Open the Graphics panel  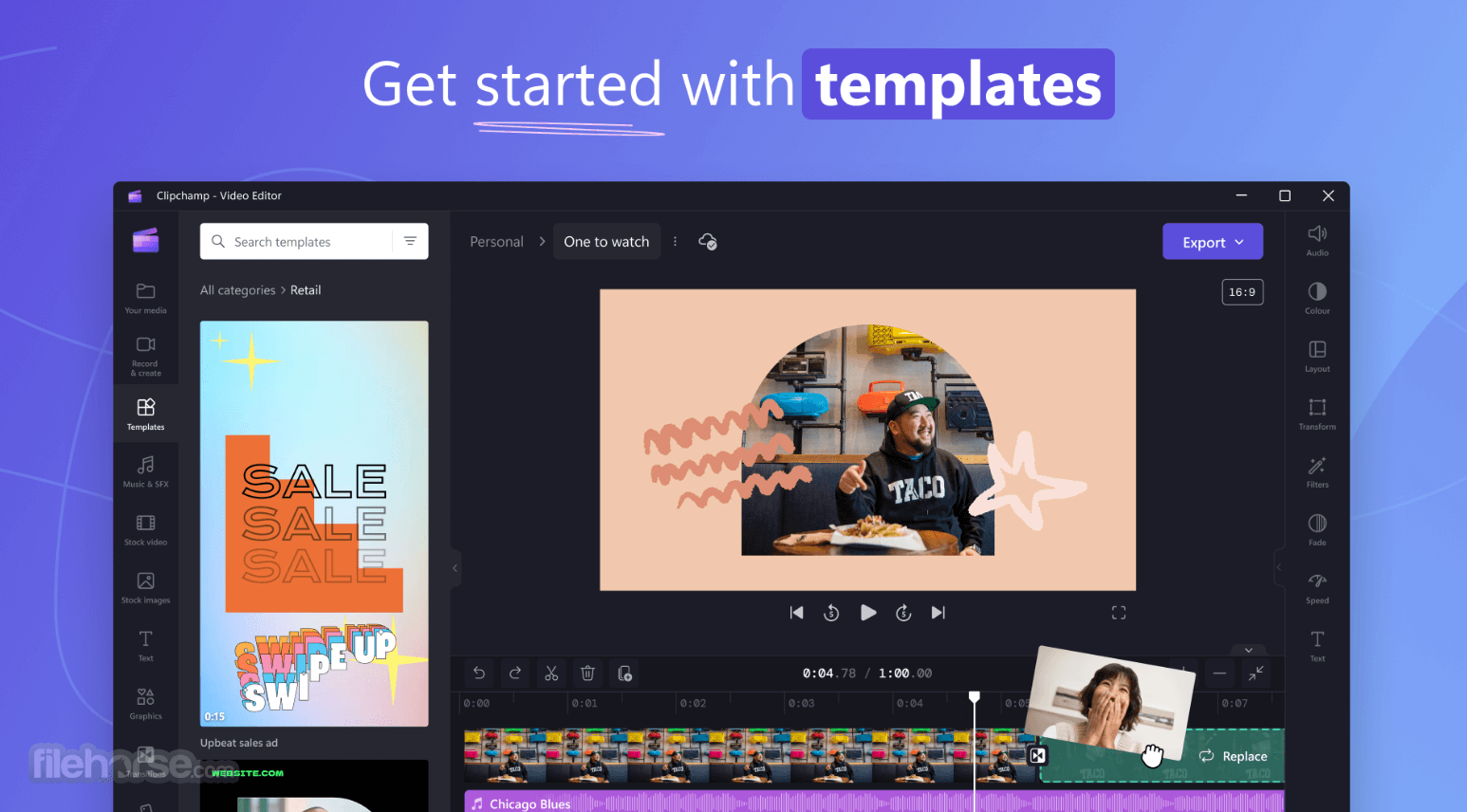[x=145, y=703]
